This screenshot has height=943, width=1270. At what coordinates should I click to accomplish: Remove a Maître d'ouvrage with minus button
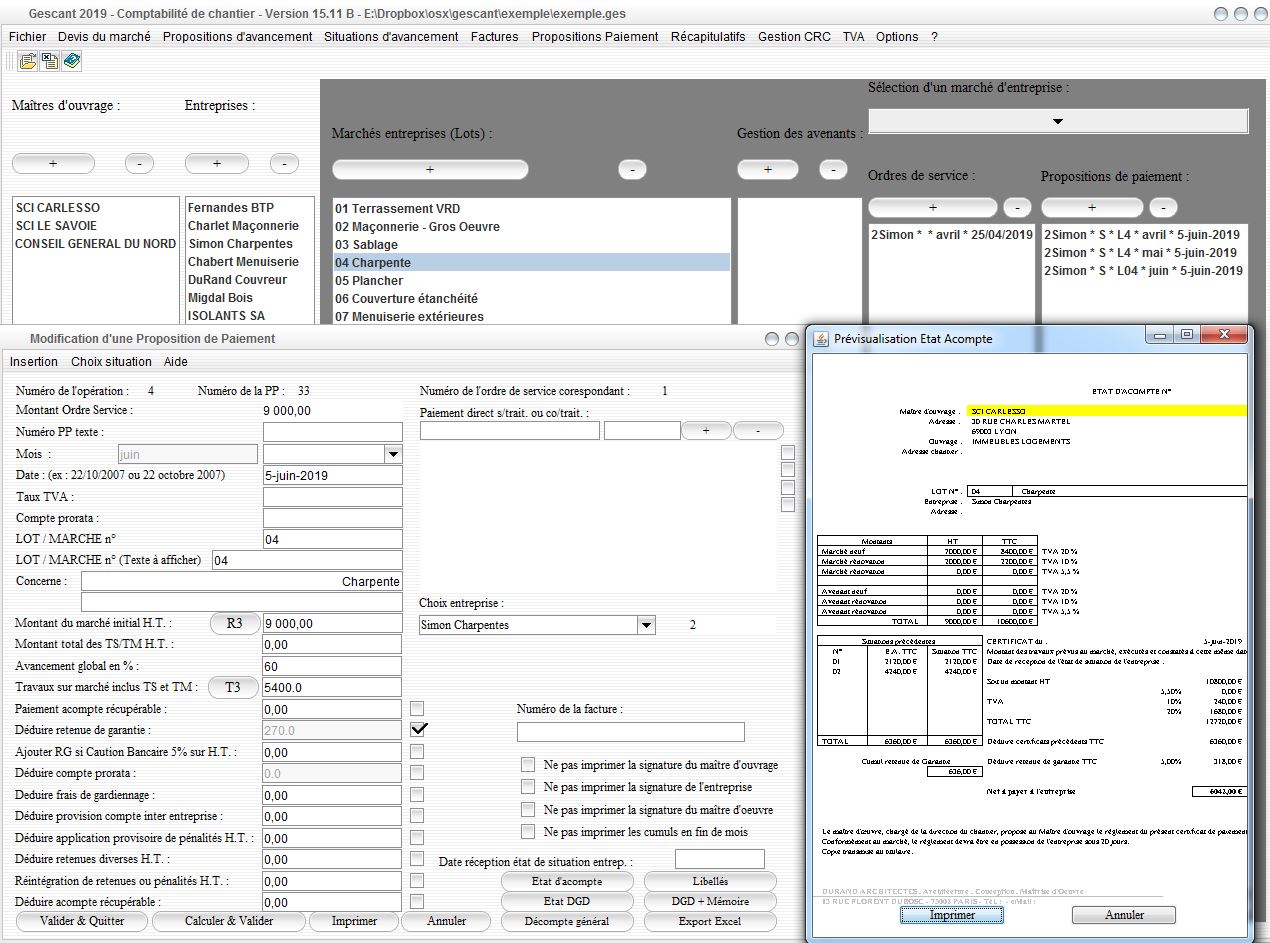(x=140, y=163)
